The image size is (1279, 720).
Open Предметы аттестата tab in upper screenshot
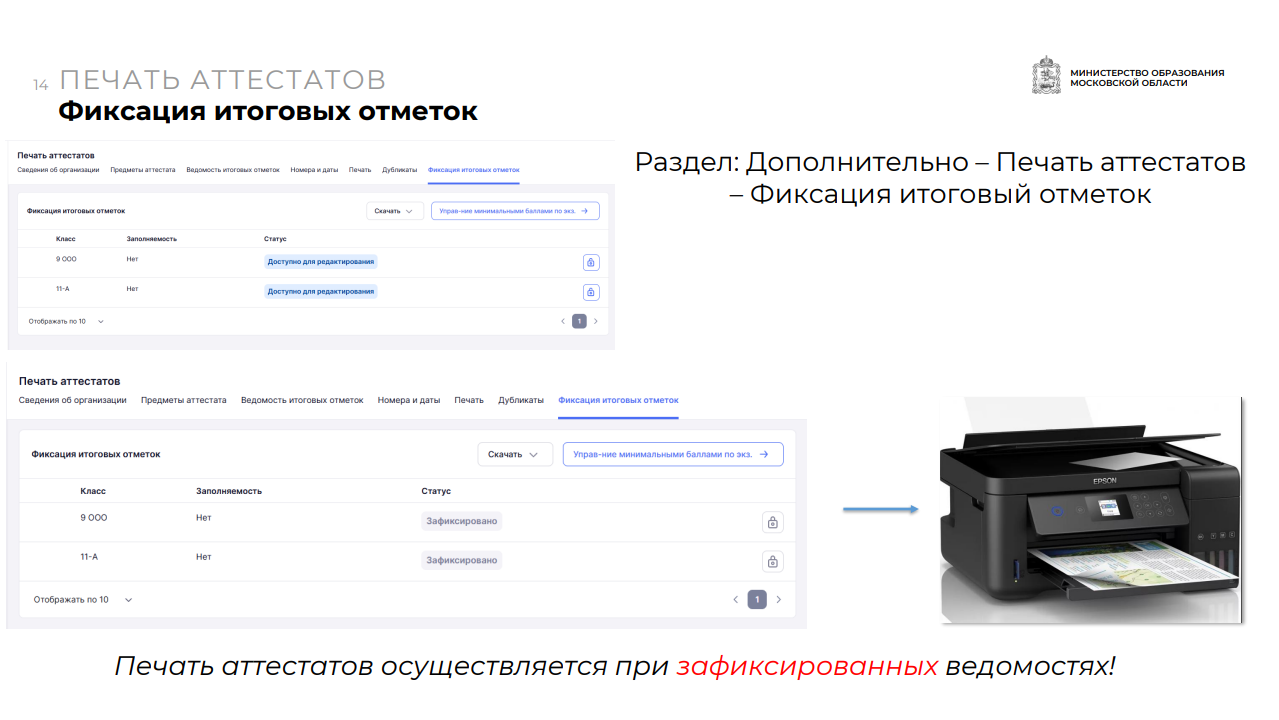click(x=143, y=170)
